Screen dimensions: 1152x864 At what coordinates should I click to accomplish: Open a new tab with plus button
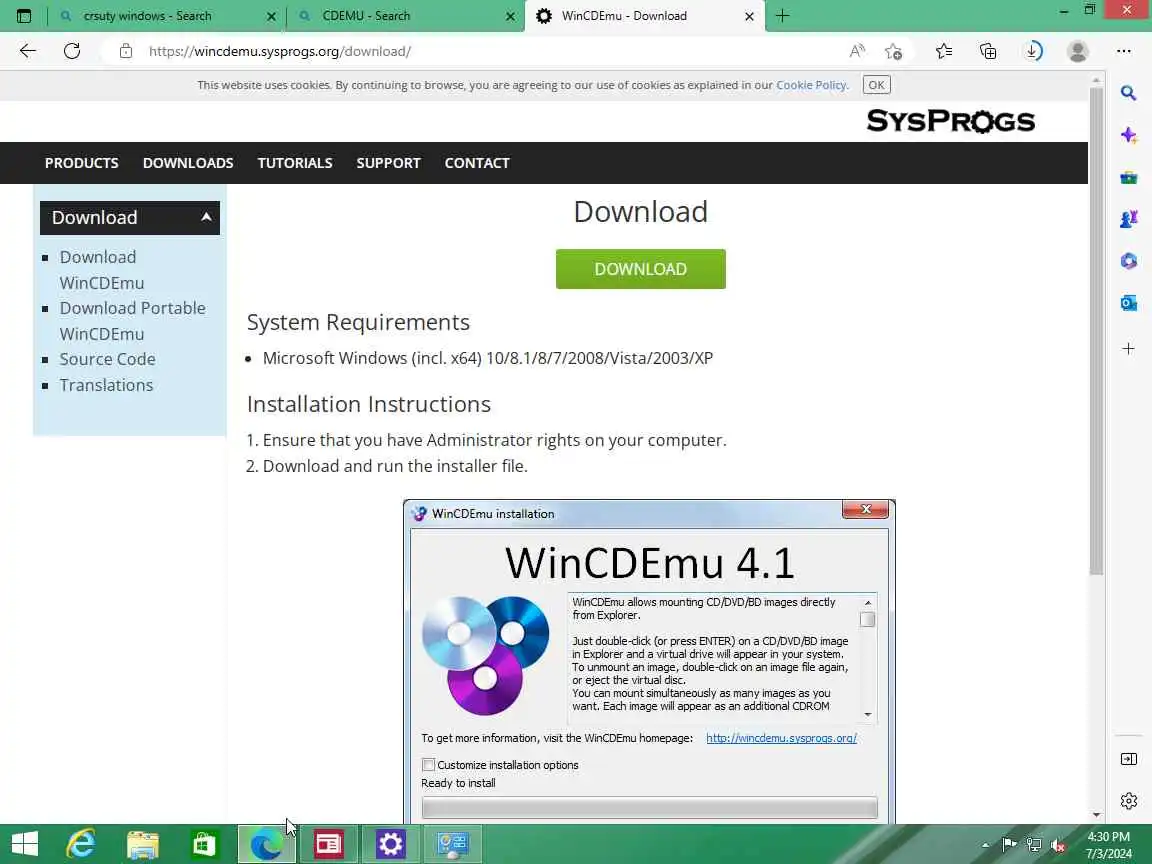click(782, 15)
